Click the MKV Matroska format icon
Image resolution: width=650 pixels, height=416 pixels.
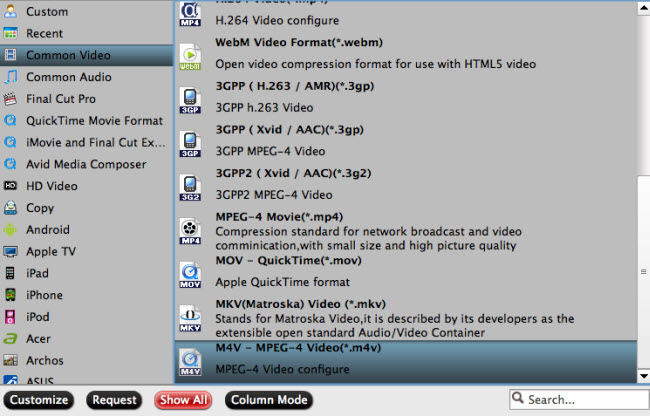[190, 319]
